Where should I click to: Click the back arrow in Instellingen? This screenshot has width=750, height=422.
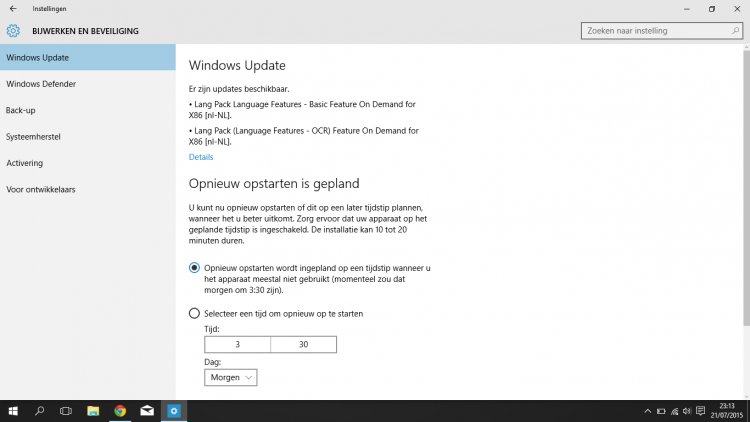tap(13, 9)
